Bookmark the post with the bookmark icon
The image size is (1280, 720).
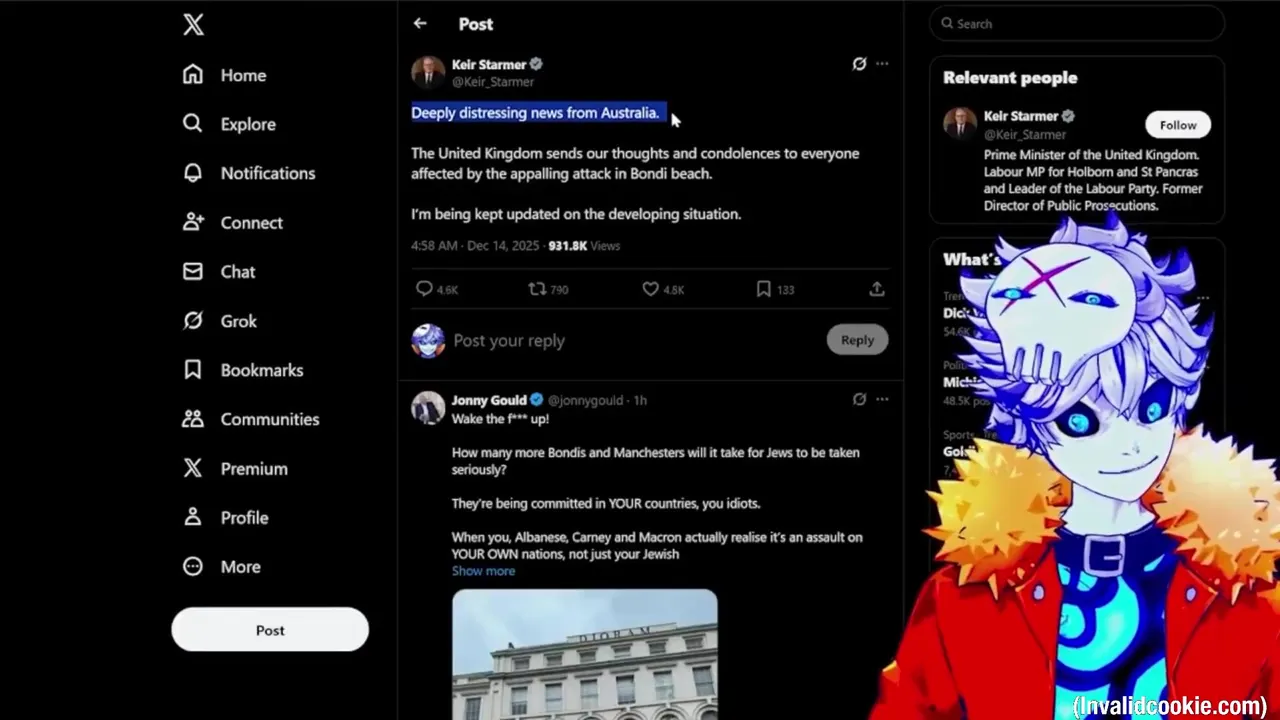[763, 289]
